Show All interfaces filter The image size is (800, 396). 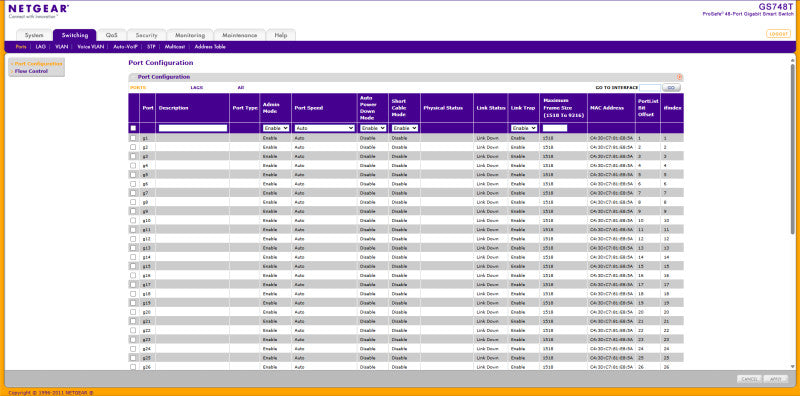click(x=240, y=88)
